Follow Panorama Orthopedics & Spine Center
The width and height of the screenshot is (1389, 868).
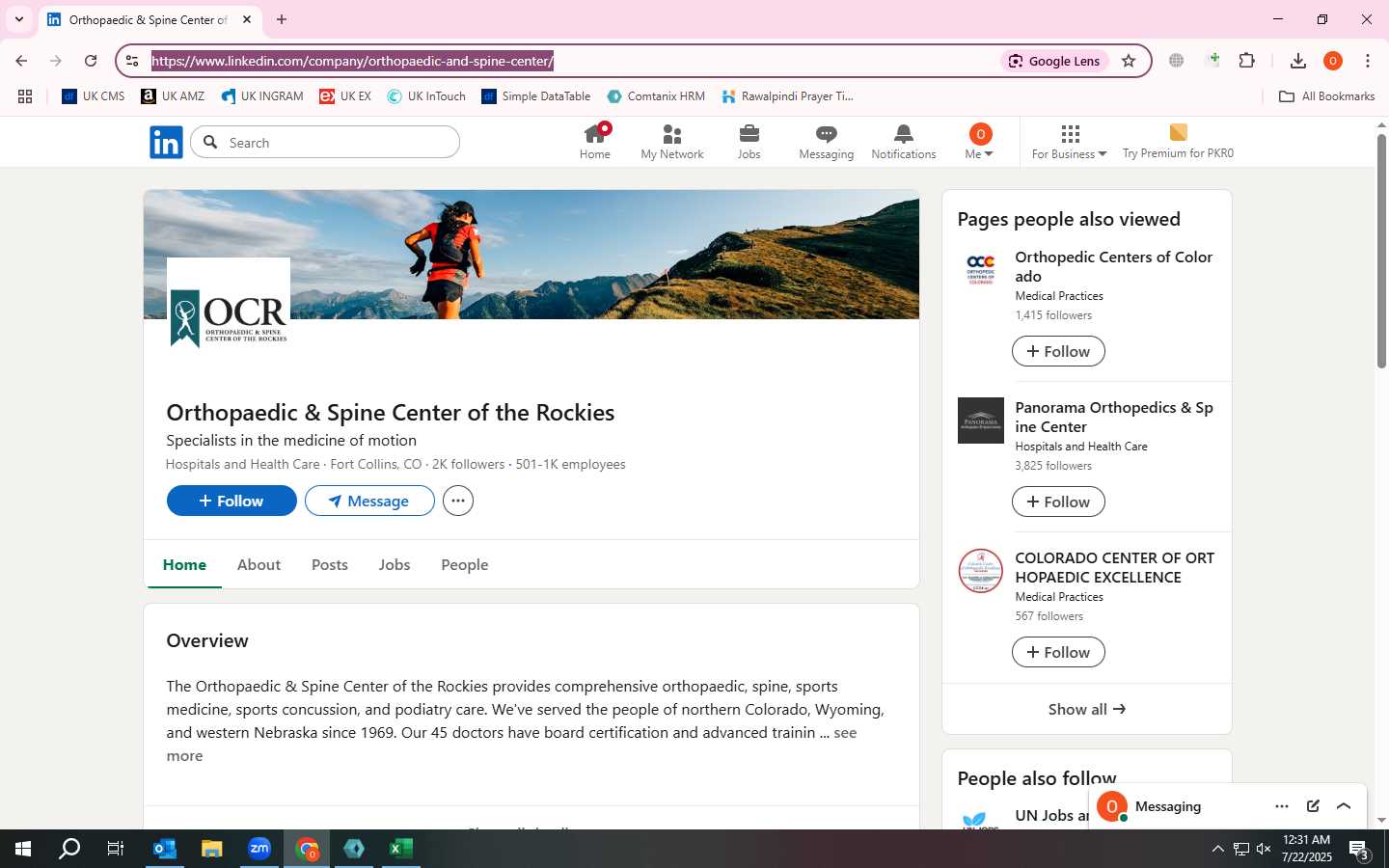[1058, 502]
